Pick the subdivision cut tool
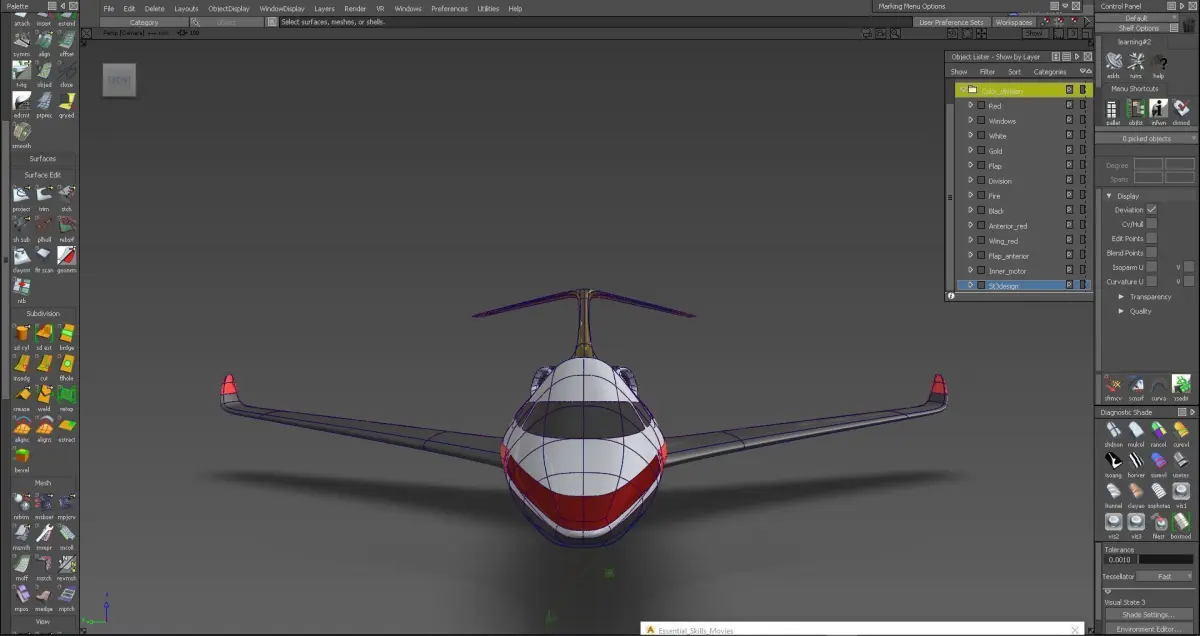 44,366
